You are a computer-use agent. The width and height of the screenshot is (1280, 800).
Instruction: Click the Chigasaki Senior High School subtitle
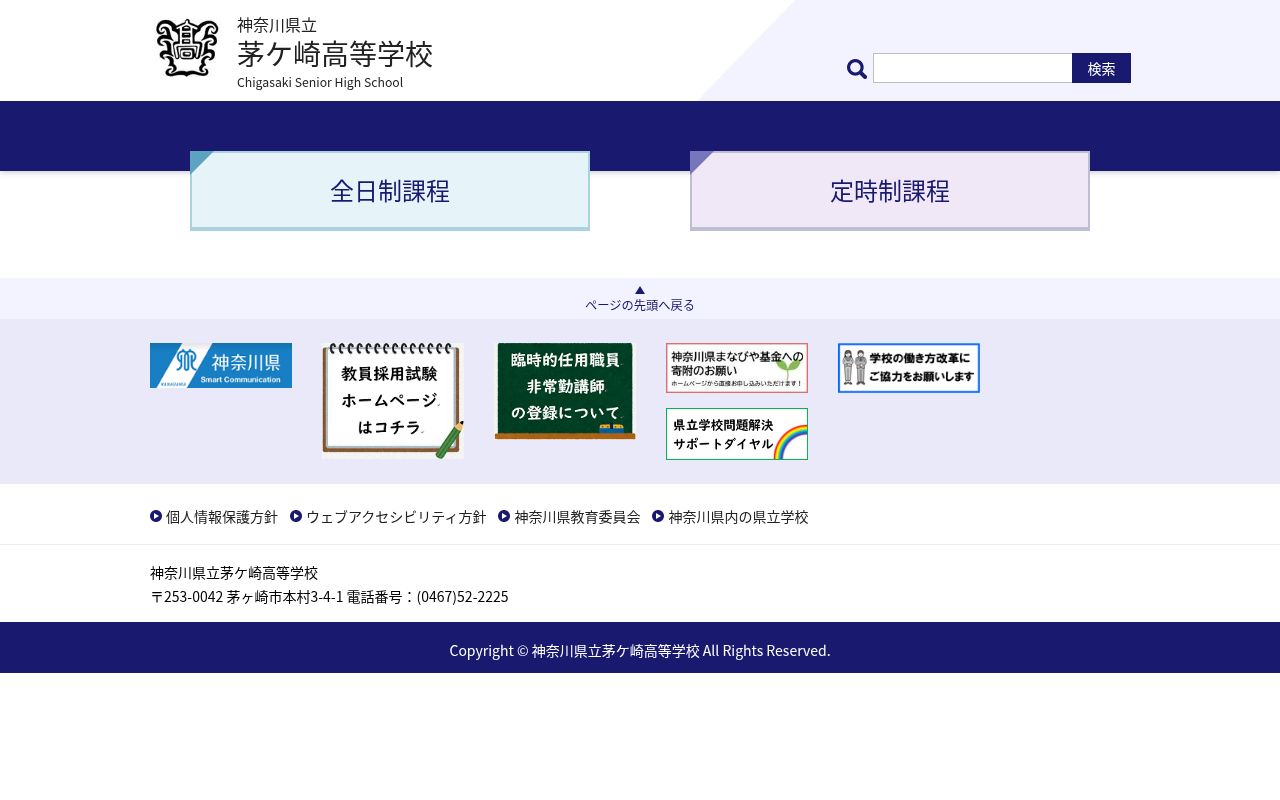(x=320, y=82)
